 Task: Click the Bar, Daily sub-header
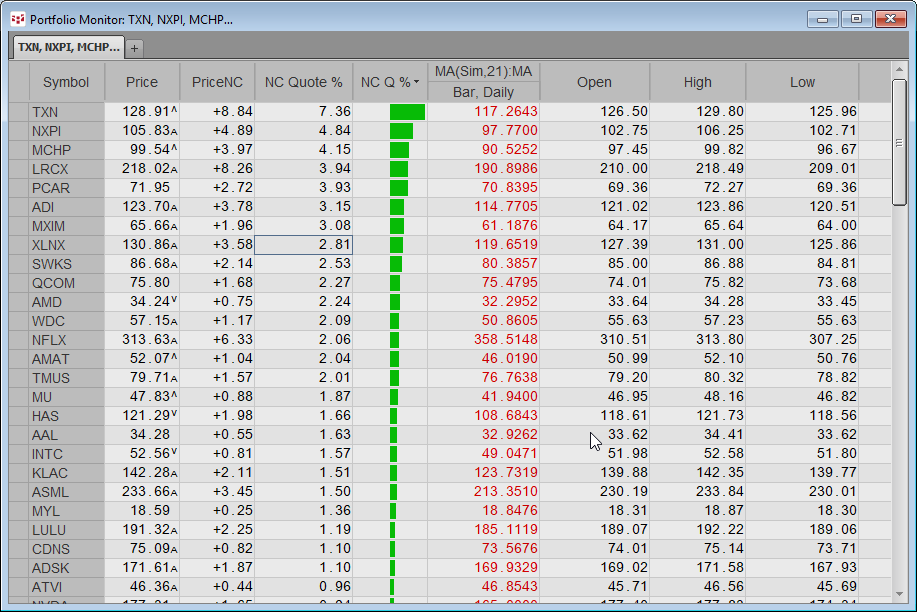(x=483, y=92)
